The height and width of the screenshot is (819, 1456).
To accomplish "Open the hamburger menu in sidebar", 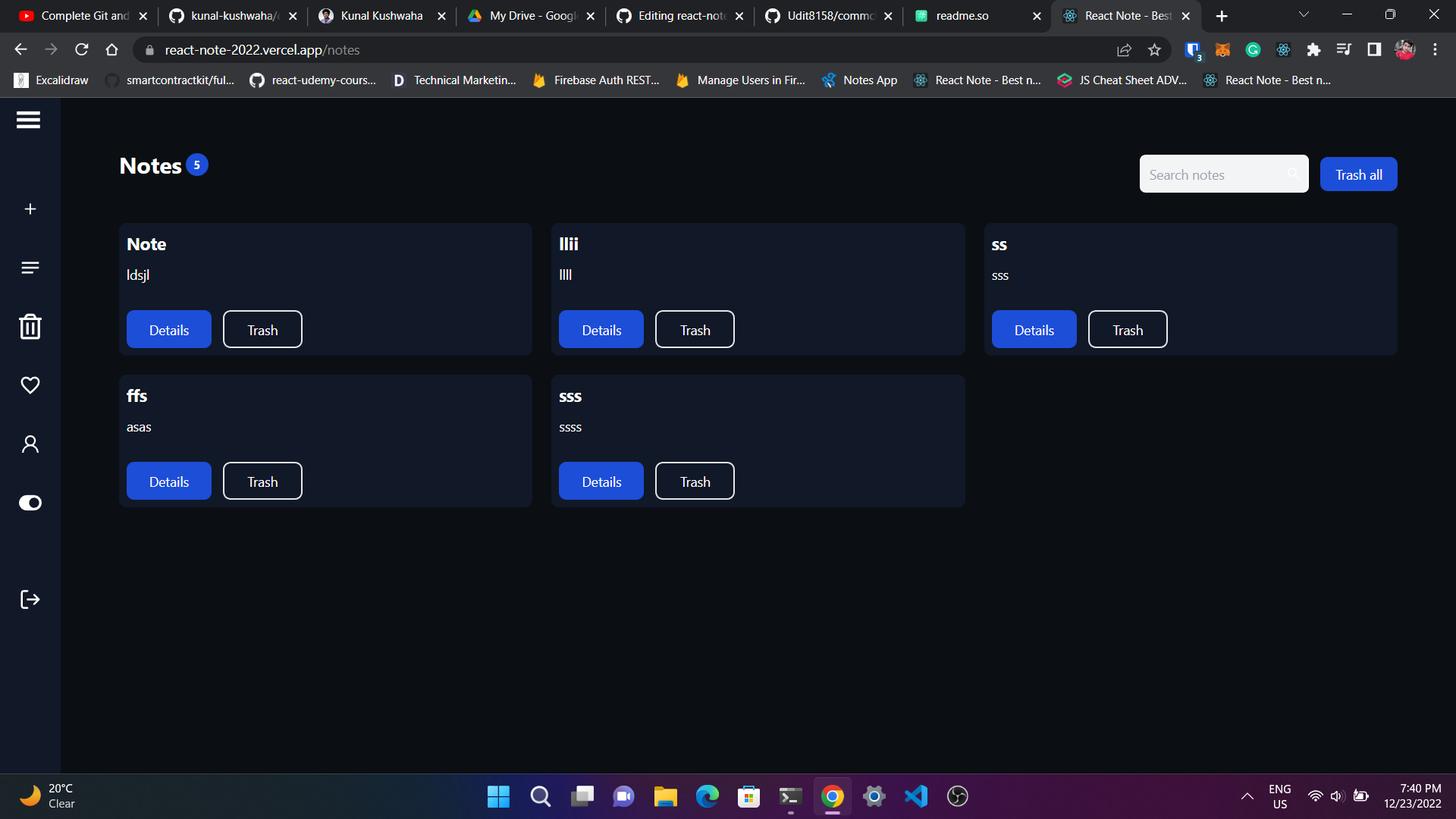I will click(x=28, y=120).
